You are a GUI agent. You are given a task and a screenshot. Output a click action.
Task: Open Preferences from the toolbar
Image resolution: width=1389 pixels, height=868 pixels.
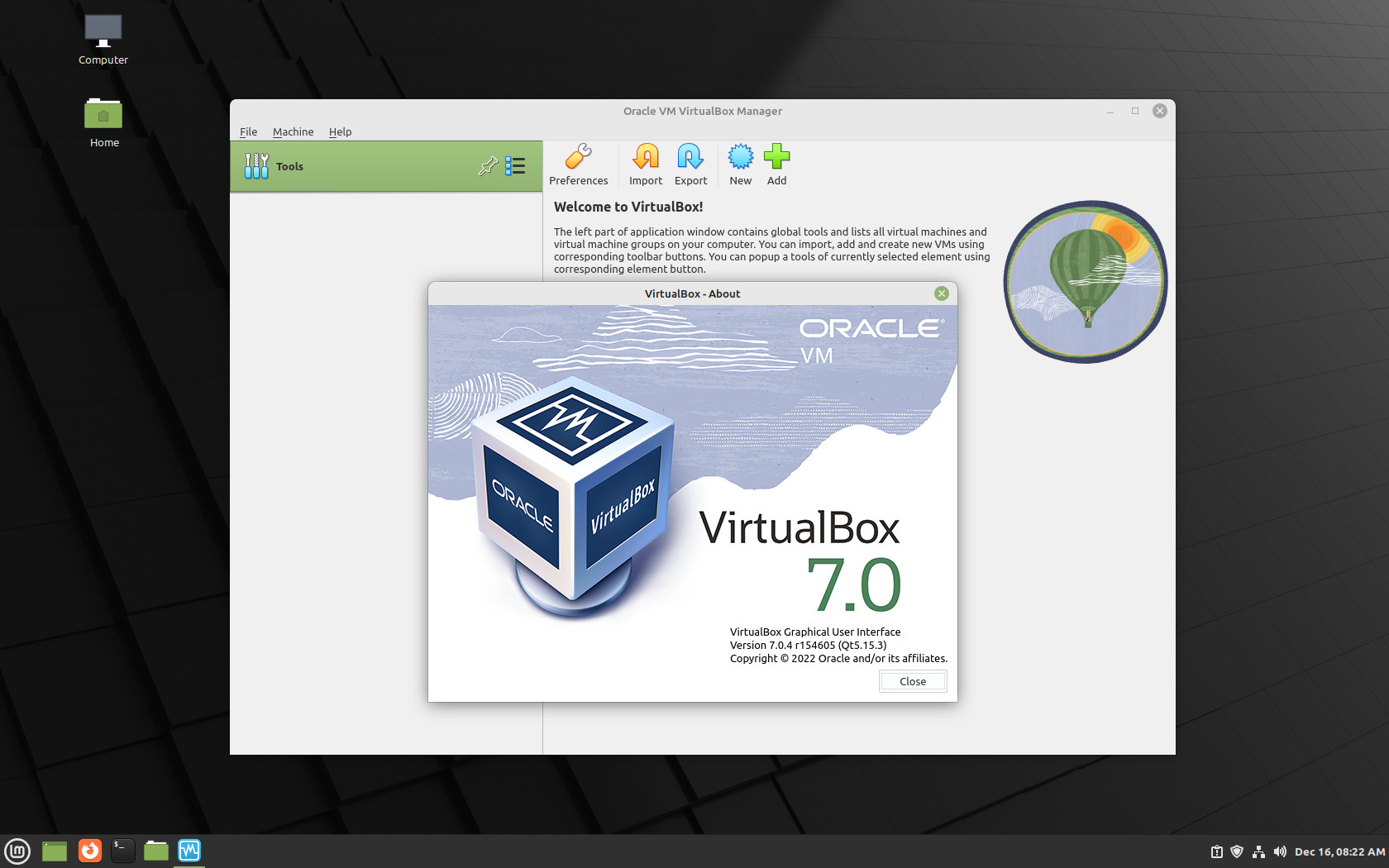point(578,165)
